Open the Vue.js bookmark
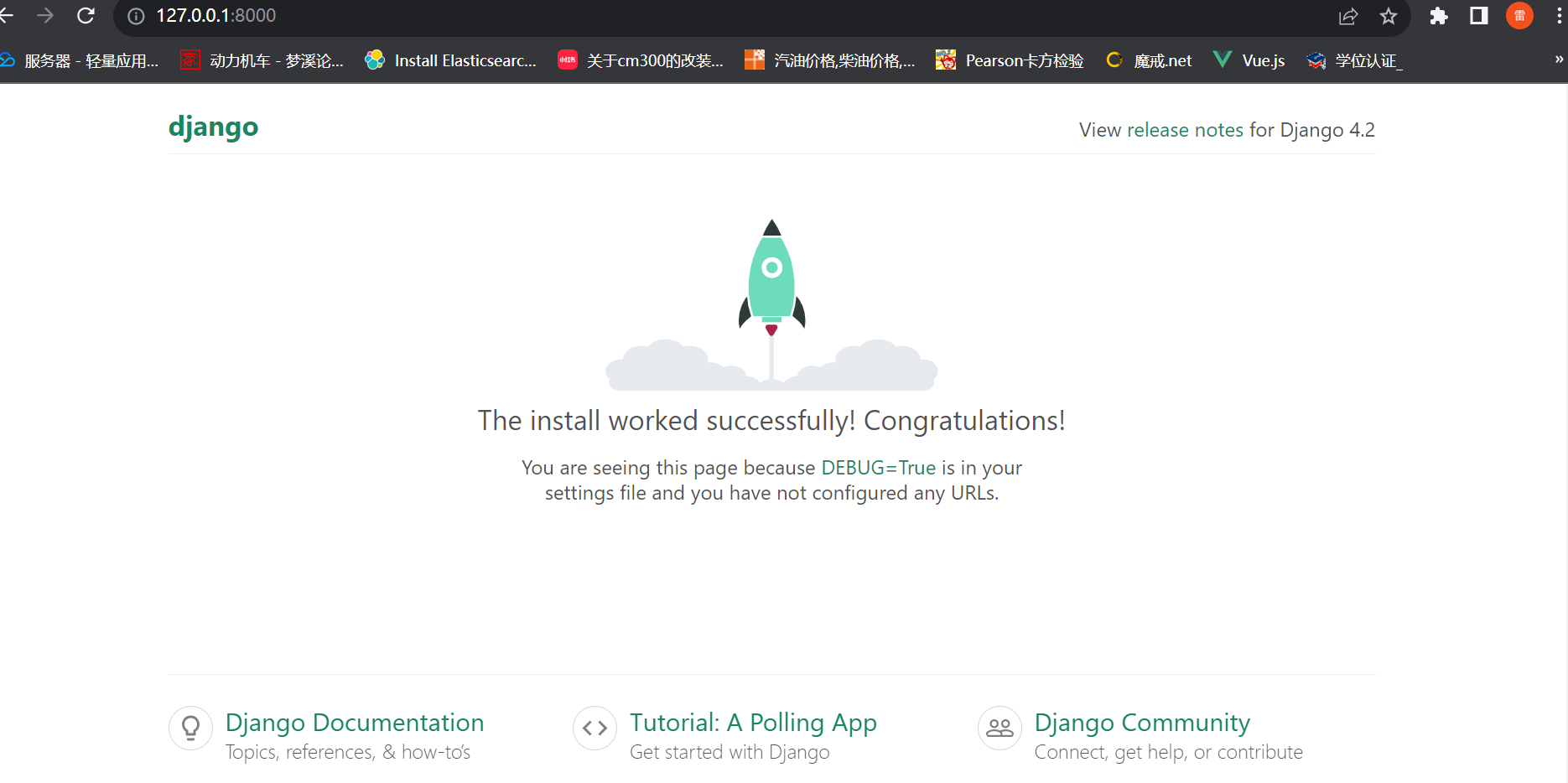This screenshot has height=783, width=1568. 1249,60
